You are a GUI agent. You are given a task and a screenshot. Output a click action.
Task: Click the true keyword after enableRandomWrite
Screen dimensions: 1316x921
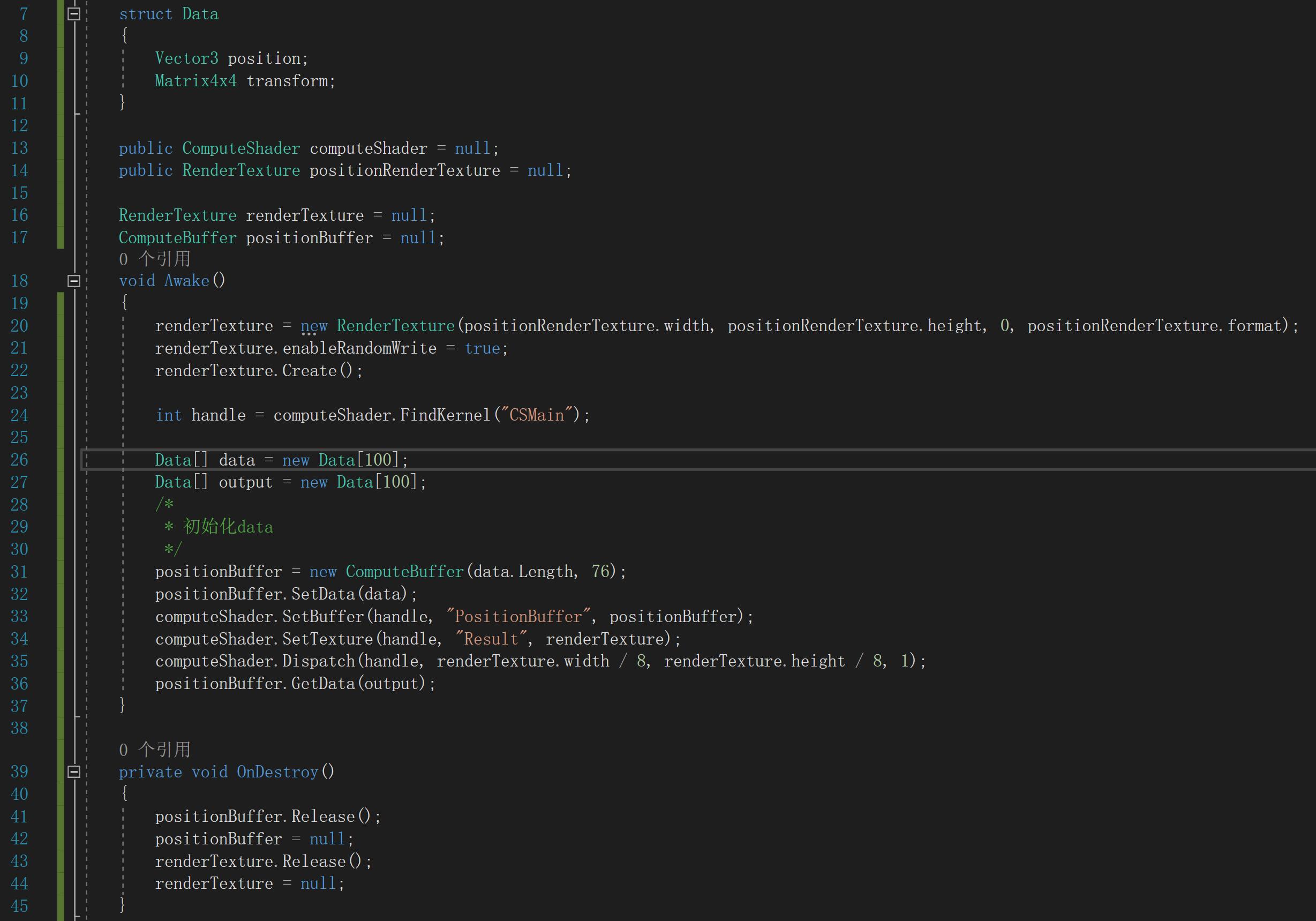pos(482,349)
